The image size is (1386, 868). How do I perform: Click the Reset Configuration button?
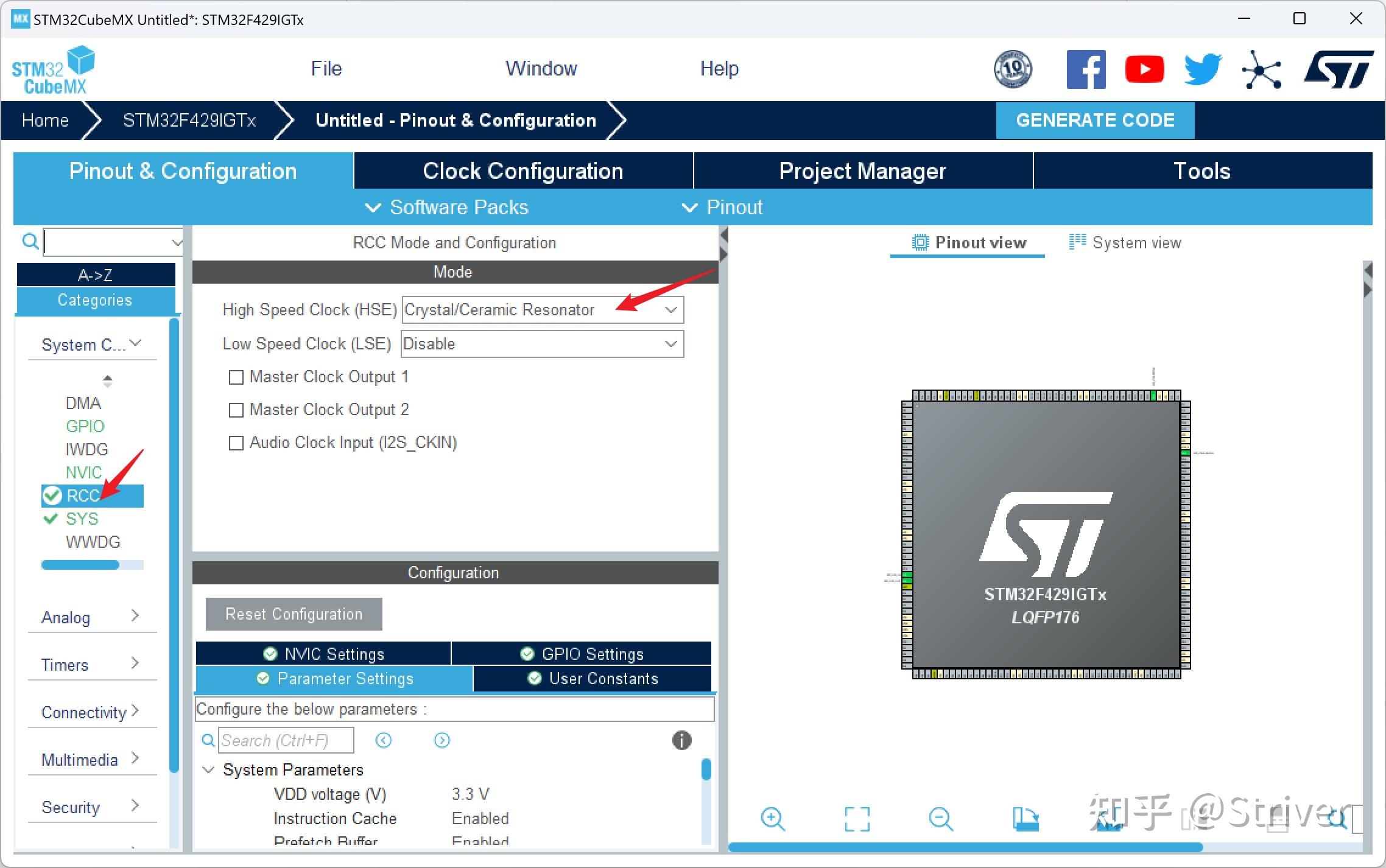point(291,614)
